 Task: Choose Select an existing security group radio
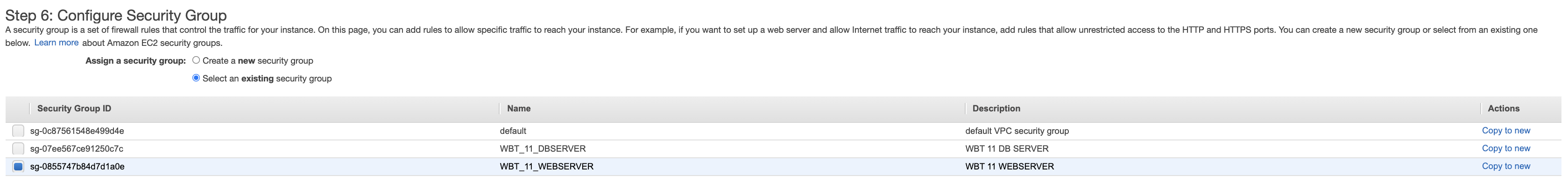pos(196,78)
